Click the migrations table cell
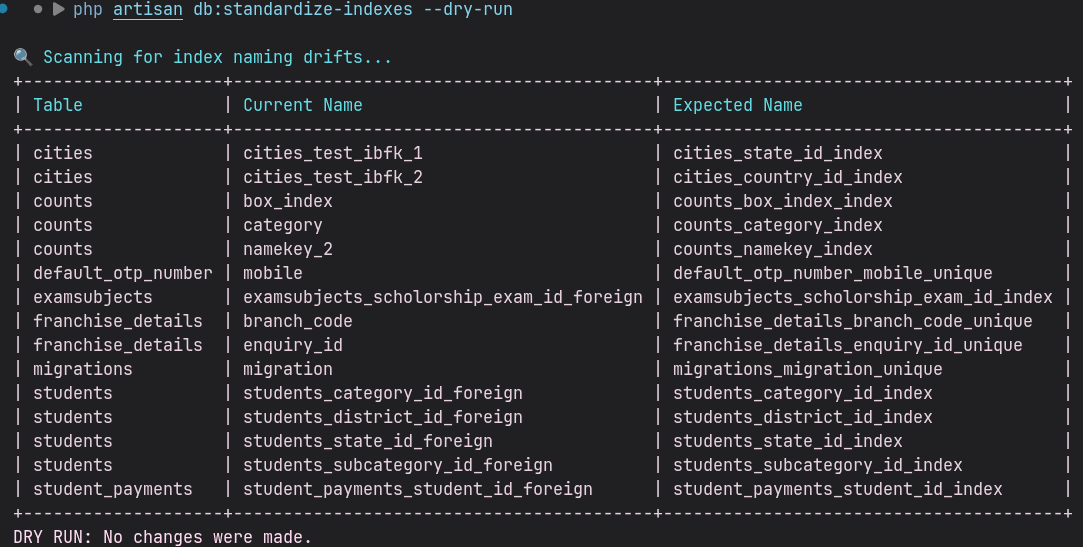1083x547 pixels. (83, 370)
